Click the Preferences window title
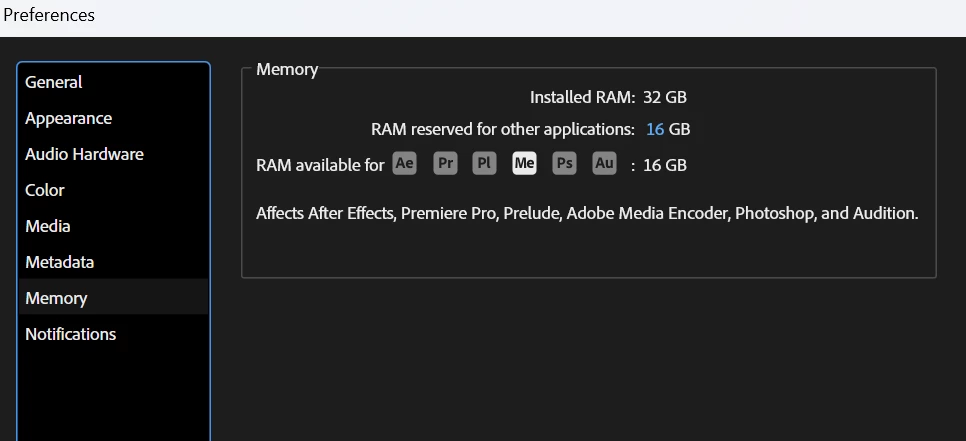Viewport: 966px width, 441px height. 49,15
